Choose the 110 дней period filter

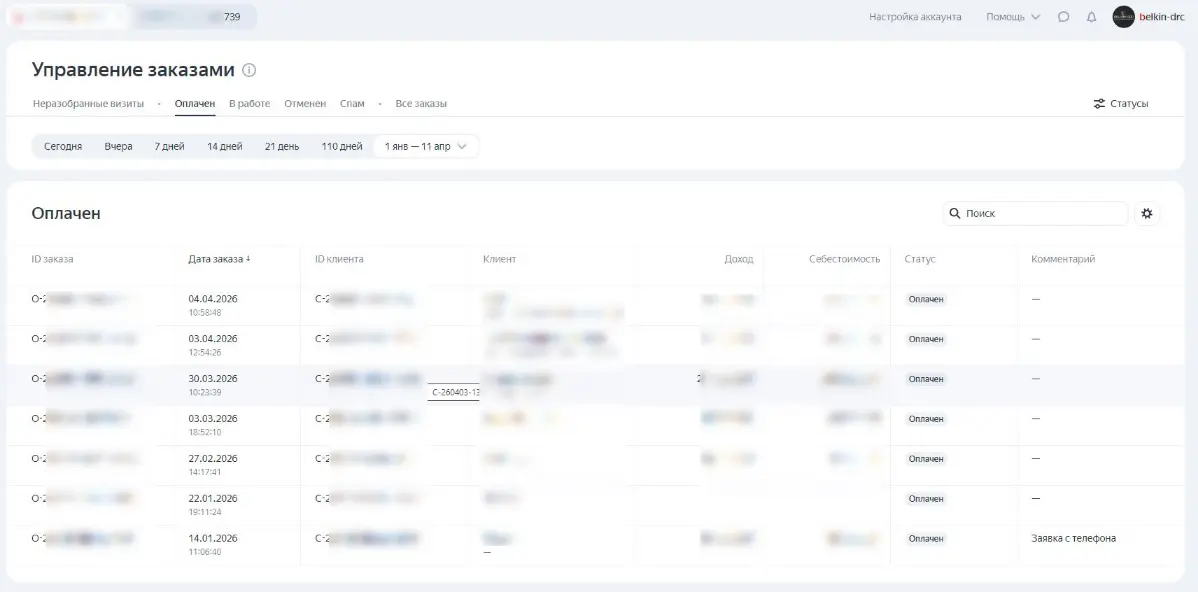(341, 146)
